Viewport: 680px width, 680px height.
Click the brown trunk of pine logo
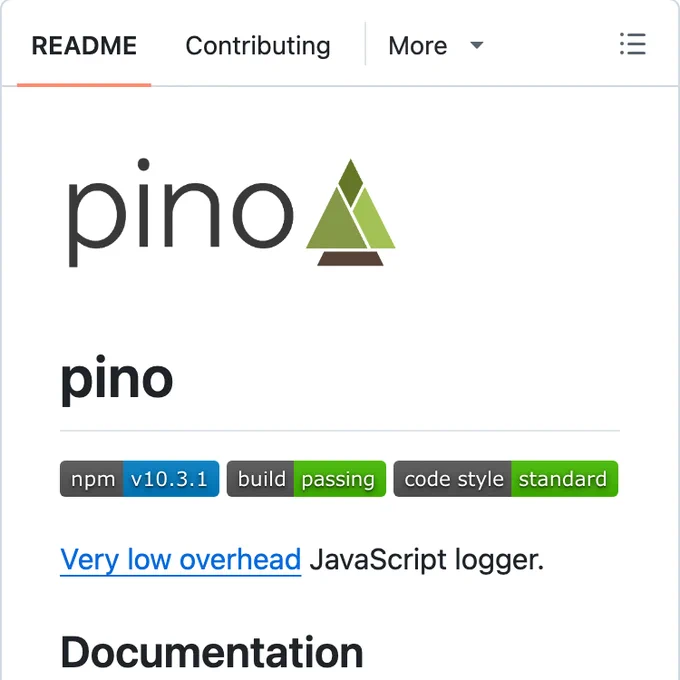[x=350, y=258]
